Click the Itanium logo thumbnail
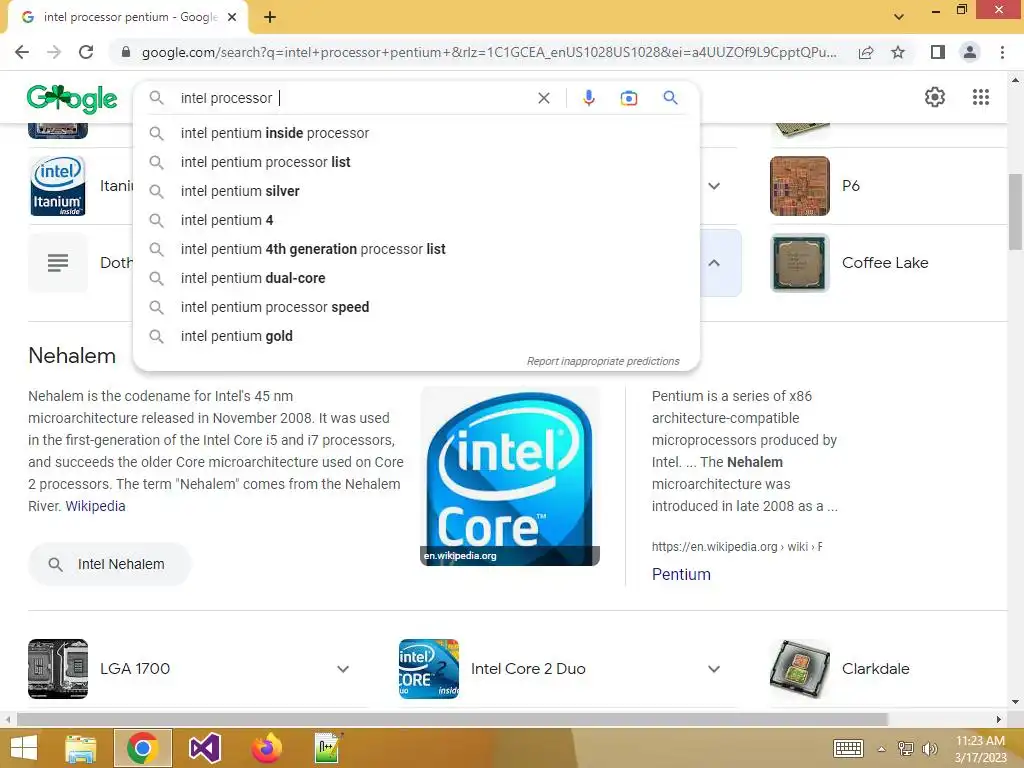This screenshot has height=768, width=1024. pos(58,186)
